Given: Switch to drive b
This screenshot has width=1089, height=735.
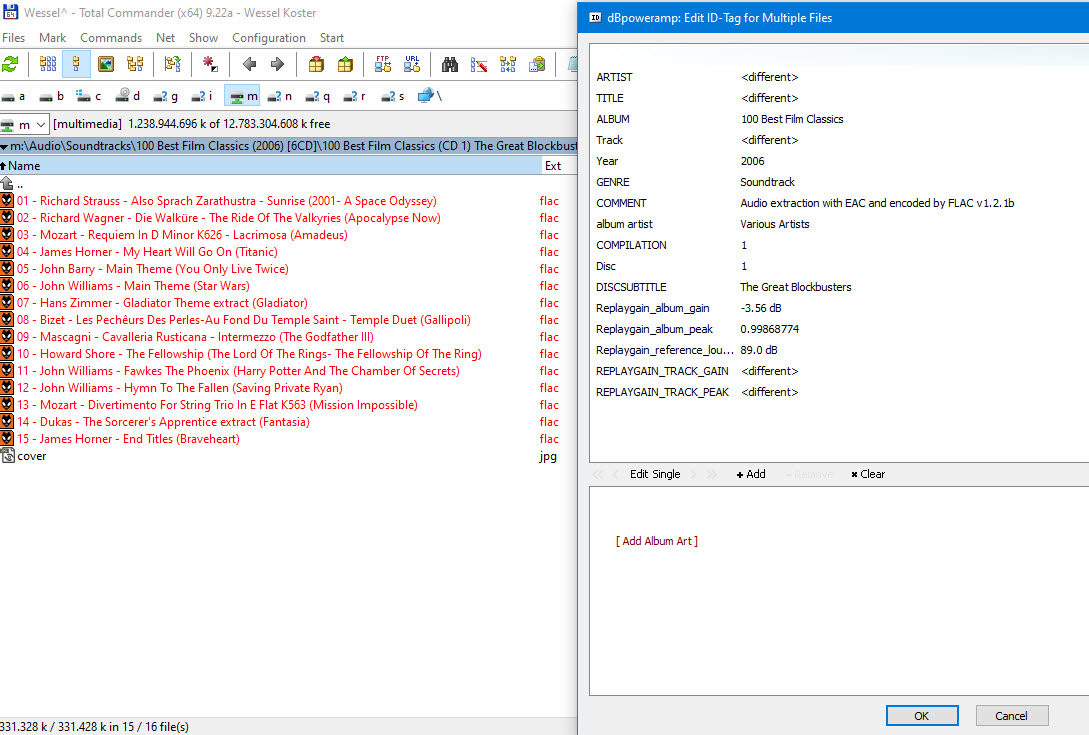Looking at the screenshot, I should click(52, 96).
